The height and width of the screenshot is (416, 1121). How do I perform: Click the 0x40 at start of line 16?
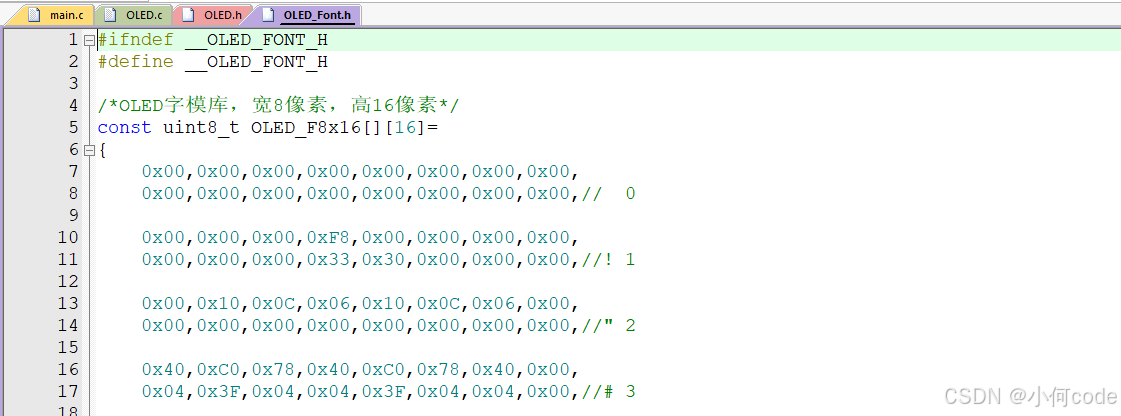click(x=164, y=370)
